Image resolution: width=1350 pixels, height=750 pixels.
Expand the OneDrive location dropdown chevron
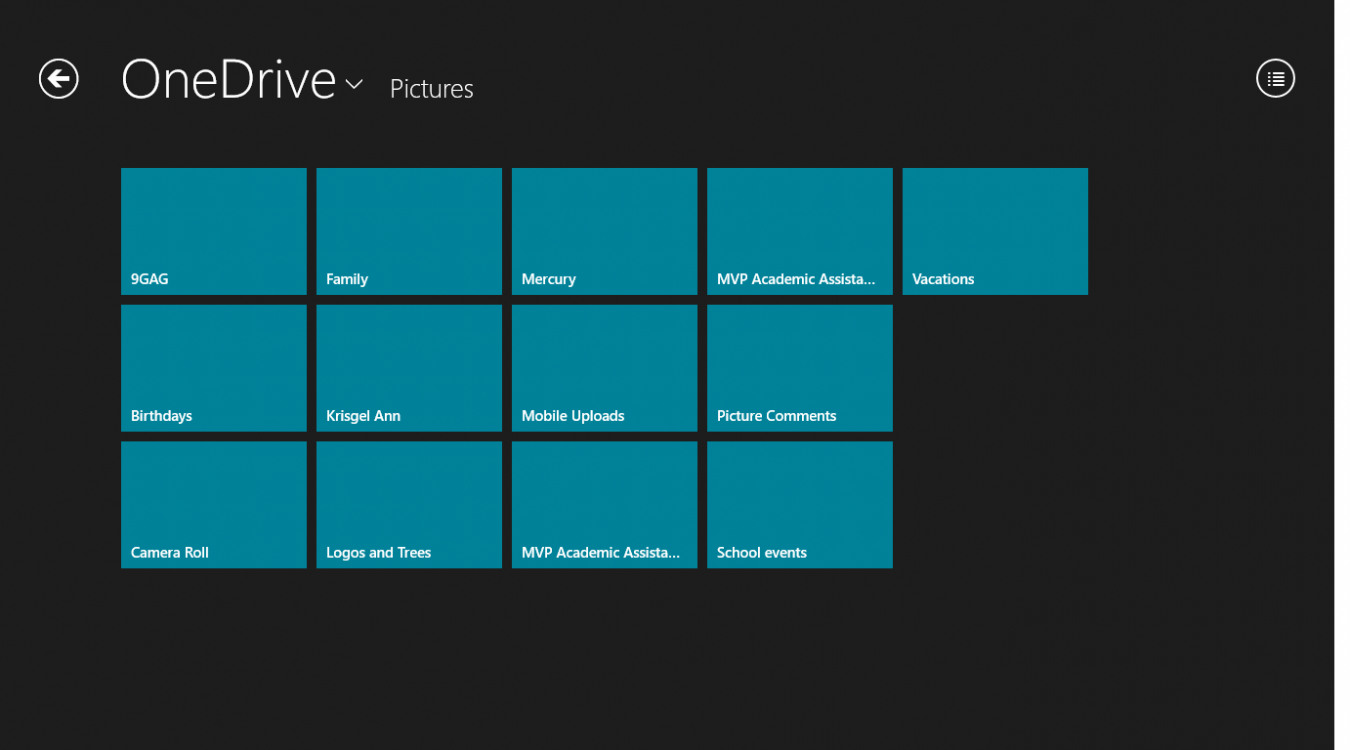(x=355, y=85)
